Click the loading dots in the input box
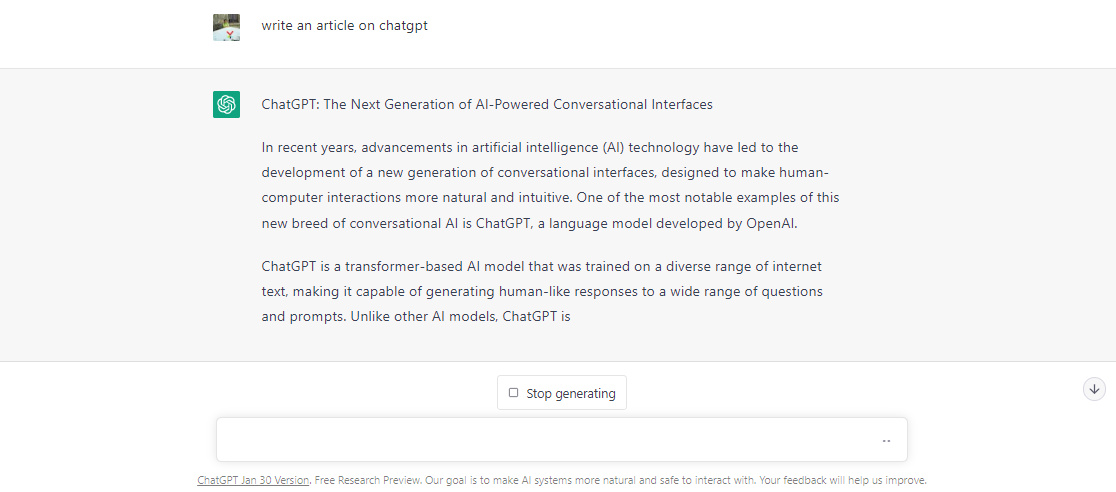Viewport: 1116px width, 492px height. click(886, 440)
